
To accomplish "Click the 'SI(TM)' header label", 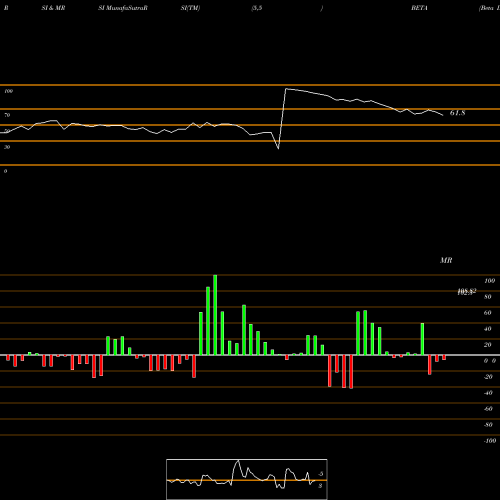I will point(190,8).
